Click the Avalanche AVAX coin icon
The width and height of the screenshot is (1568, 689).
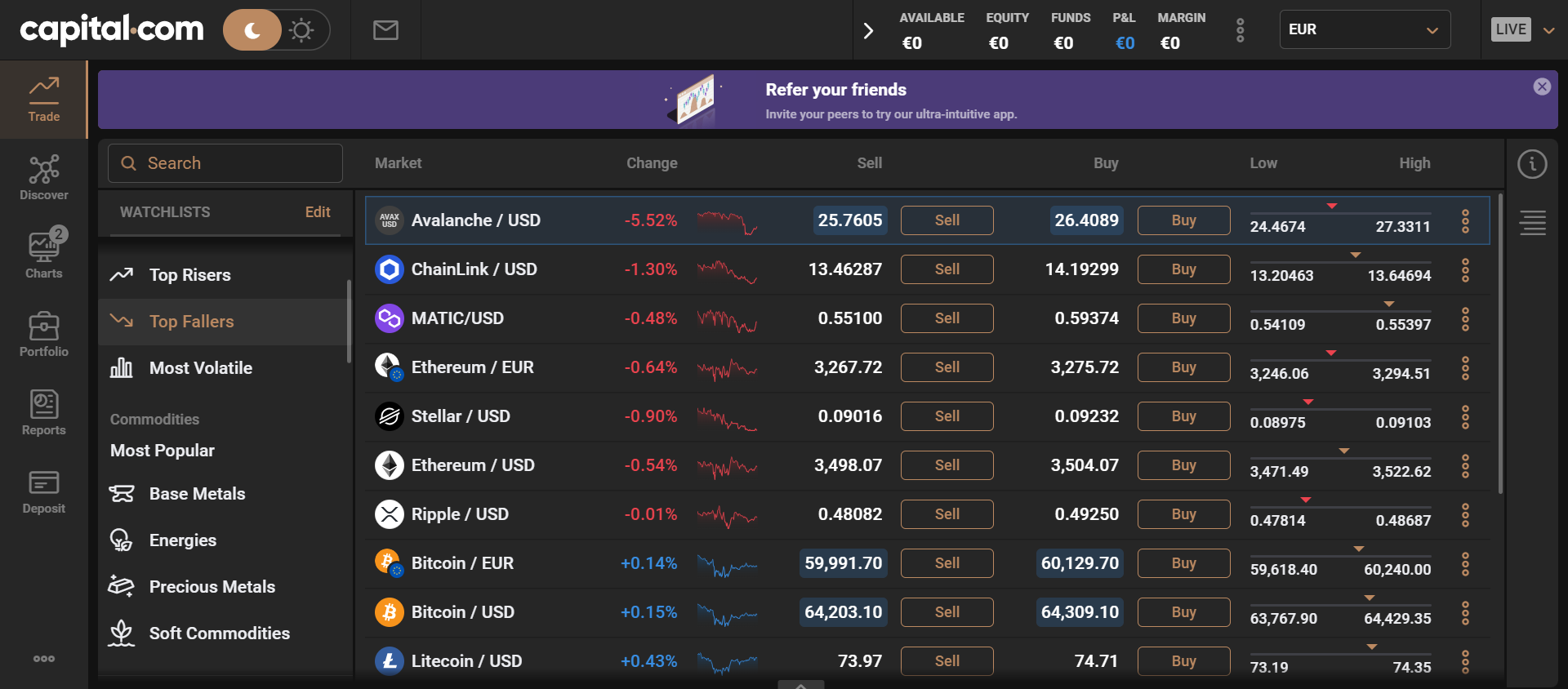point(390,220)
